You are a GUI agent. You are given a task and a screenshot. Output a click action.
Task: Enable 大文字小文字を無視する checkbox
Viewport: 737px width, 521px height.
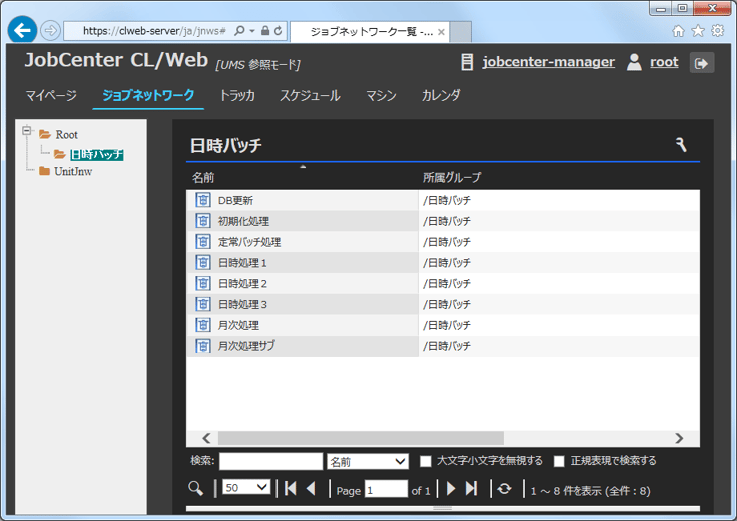click(425, 461)
